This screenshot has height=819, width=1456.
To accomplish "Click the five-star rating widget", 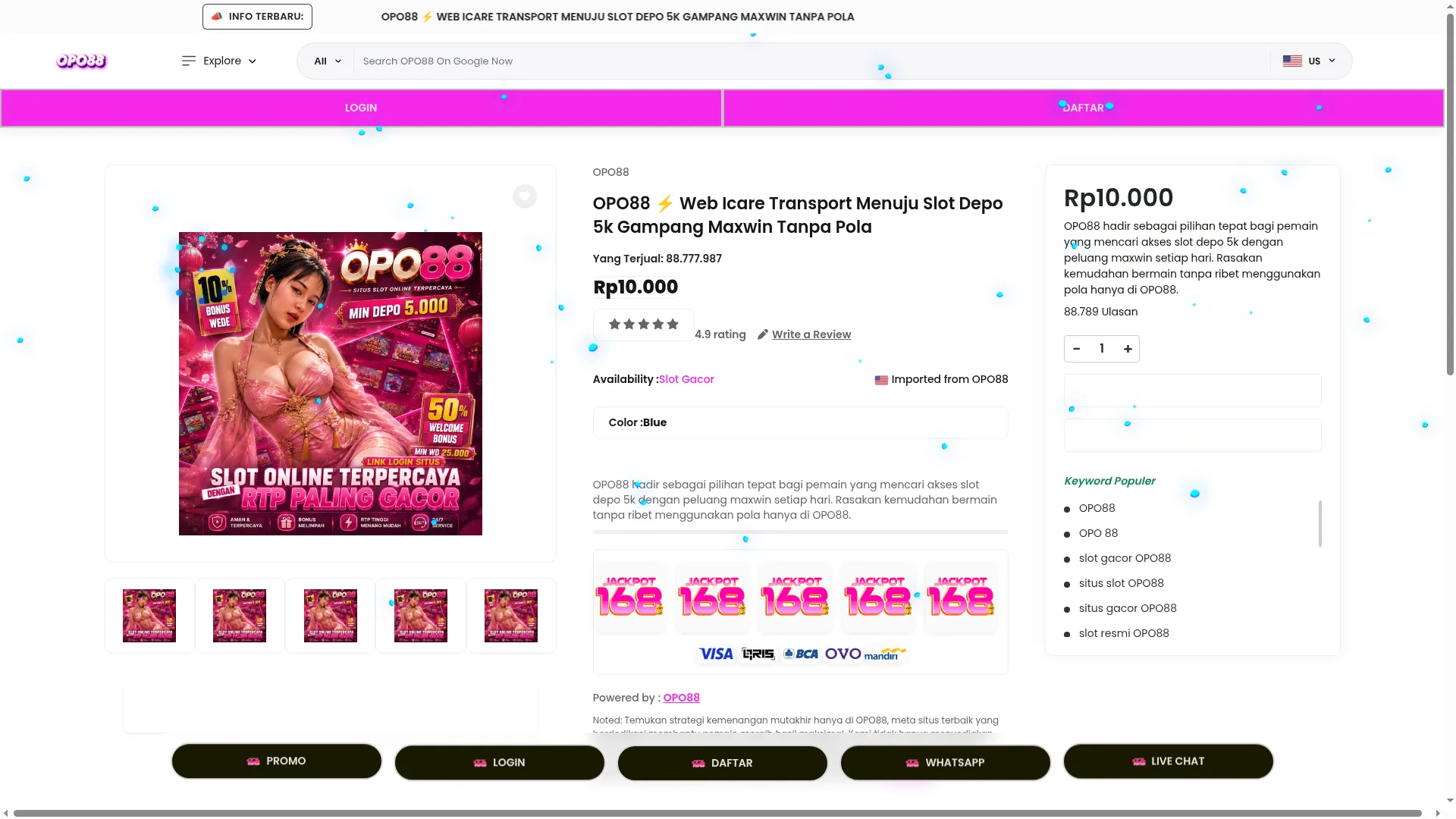I will point(644,325).
